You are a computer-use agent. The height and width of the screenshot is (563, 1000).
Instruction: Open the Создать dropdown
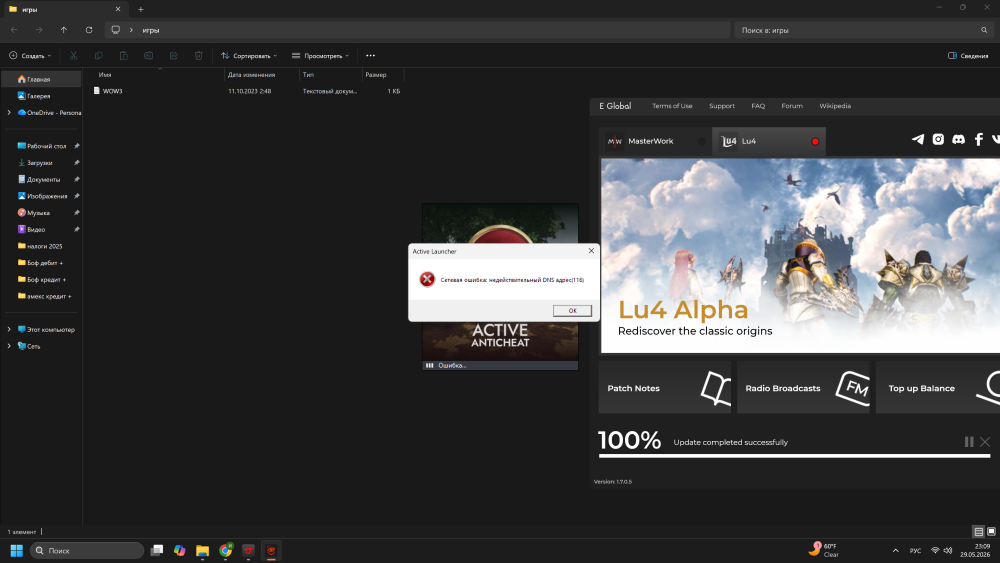[x=30, y=55]
